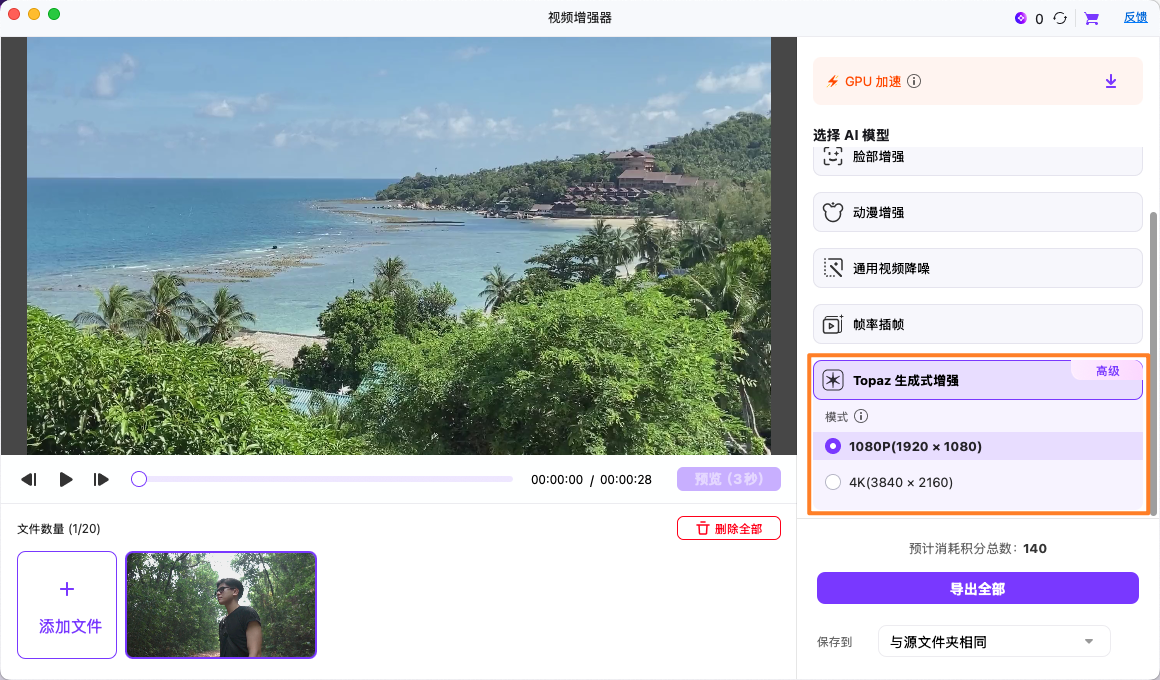Open the shopping cart
This screenshot has width=1160, height=680.
pyautogui.click(x=1091, y=17)
